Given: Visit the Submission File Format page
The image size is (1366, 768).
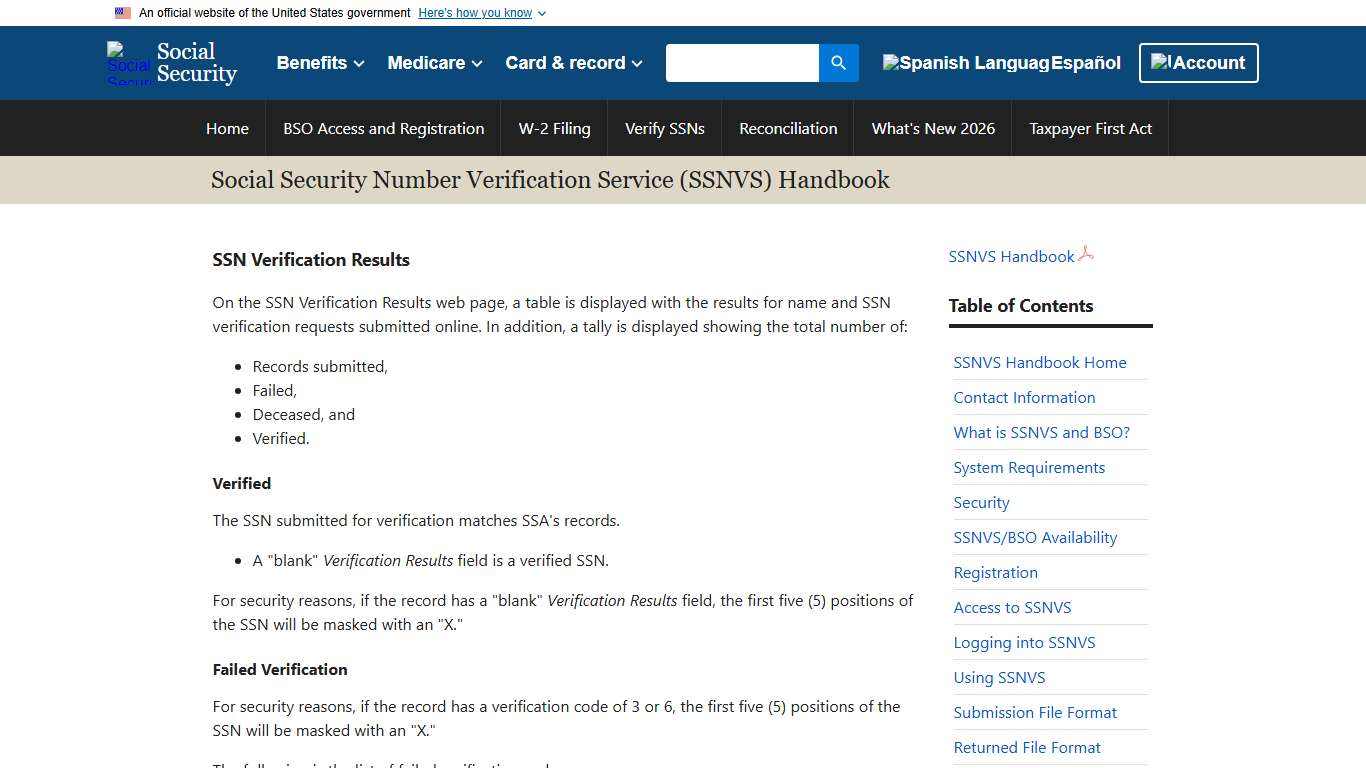Looking at the screenshot, I should click(1035, 712).
